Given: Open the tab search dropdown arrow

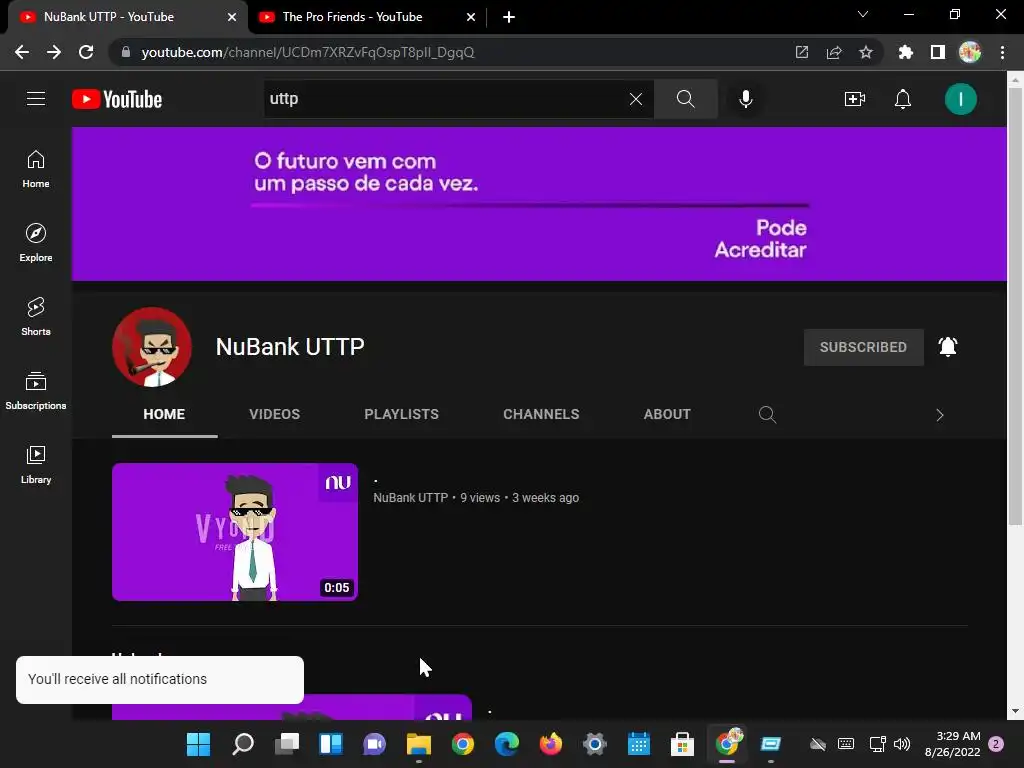Looking at the screenshot, I should (863, 14).
